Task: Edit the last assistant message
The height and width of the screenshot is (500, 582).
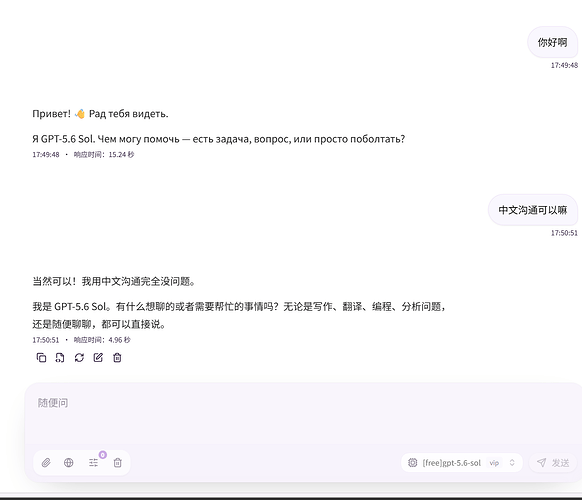Action: click(x=98, y=357)
